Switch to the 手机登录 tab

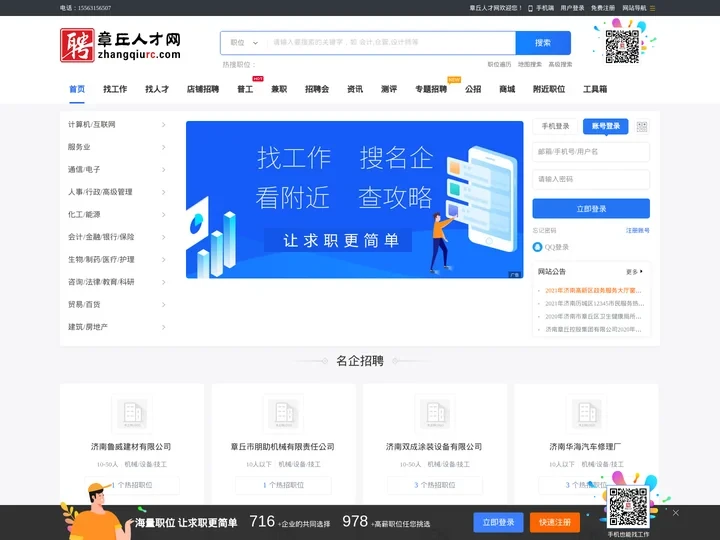pos(555,126)
